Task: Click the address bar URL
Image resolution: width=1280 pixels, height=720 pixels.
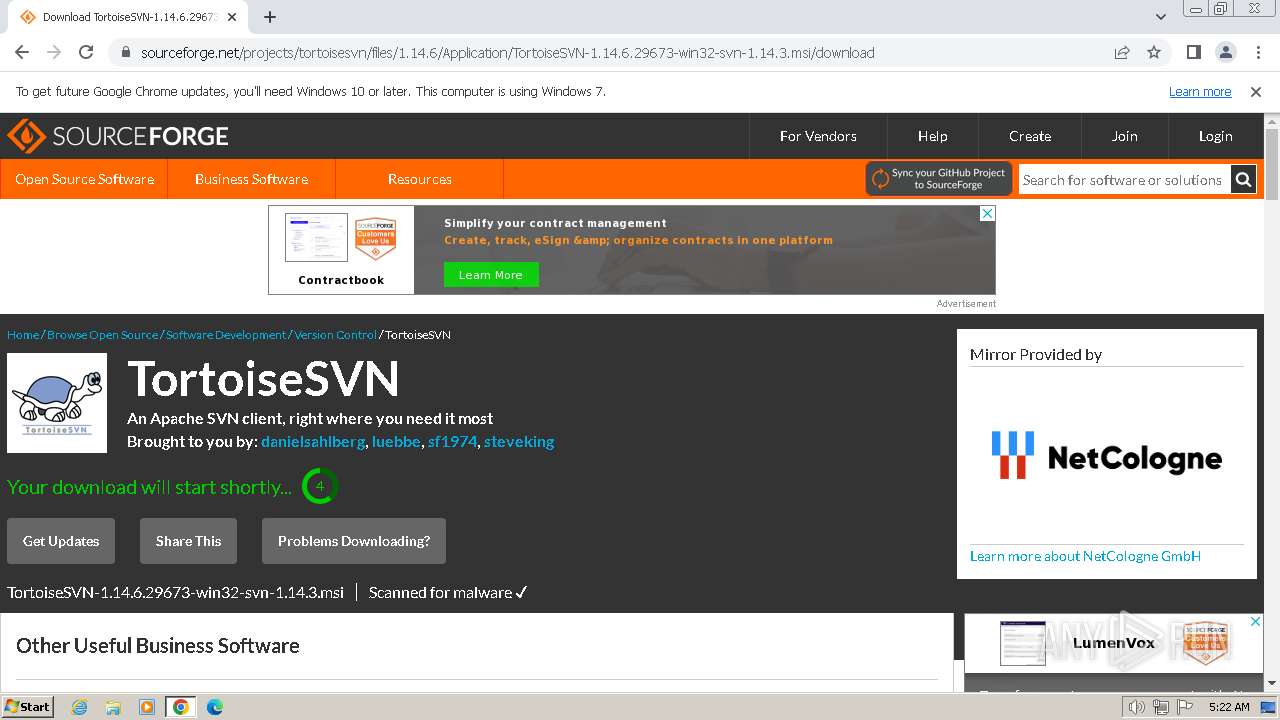Action: (x=508, y=53)
